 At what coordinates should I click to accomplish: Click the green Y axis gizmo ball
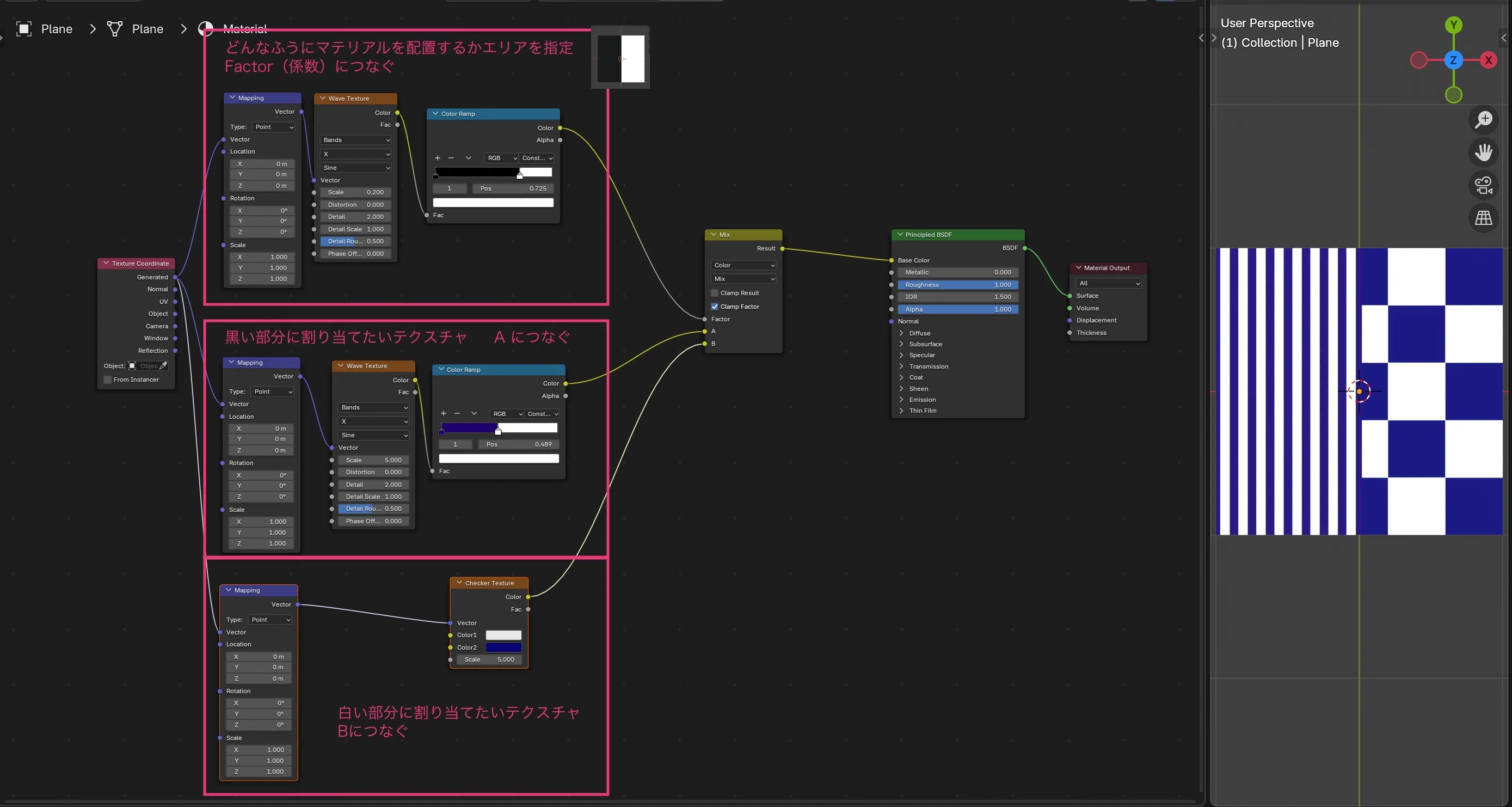(x=1453, y=25)
